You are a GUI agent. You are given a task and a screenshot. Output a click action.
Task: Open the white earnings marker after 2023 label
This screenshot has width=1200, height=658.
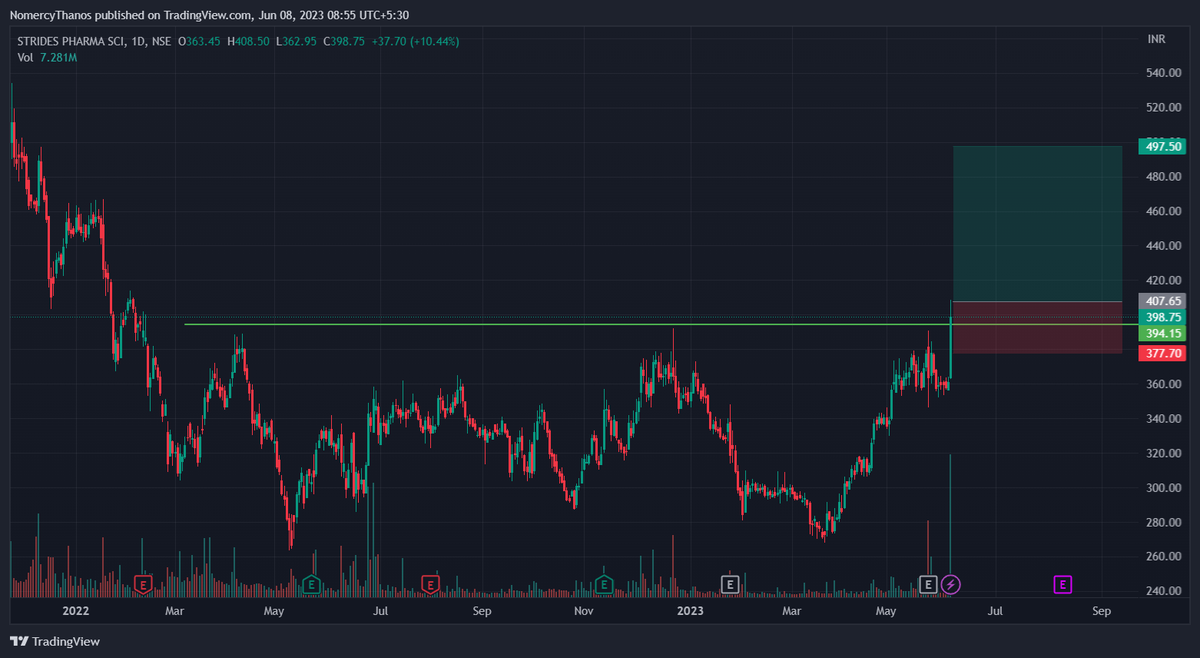point(730,584)
